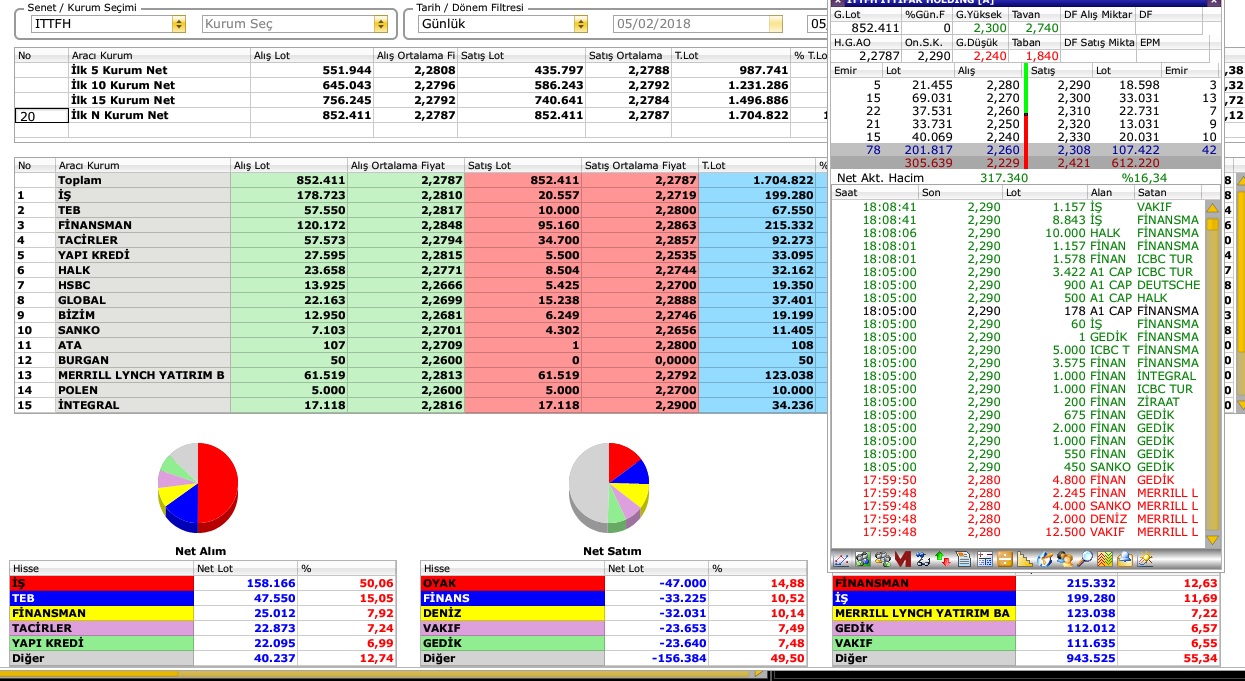Screen dimensions: 1245x681
Task: Click the Tavan value 2,740
Action: pyautogui.click(x=1042, y=28)
